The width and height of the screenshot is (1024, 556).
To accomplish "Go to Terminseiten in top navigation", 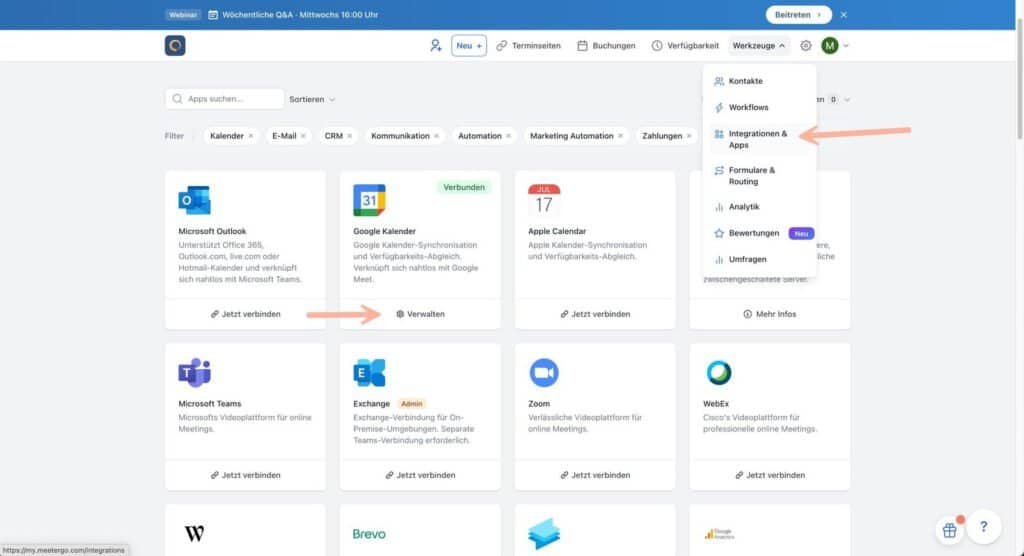I will pos(528,46).
